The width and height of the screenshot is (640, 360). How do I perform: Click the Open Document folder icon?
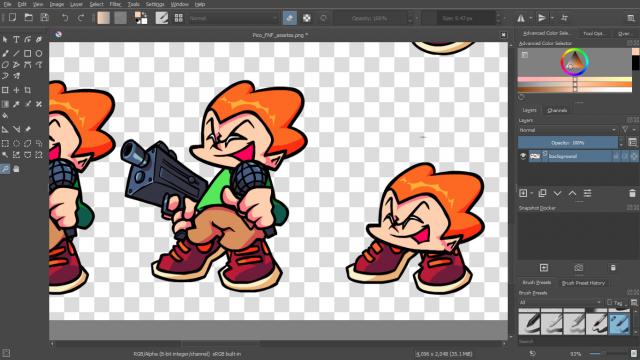pyautogui.click(x=29, y=18)
